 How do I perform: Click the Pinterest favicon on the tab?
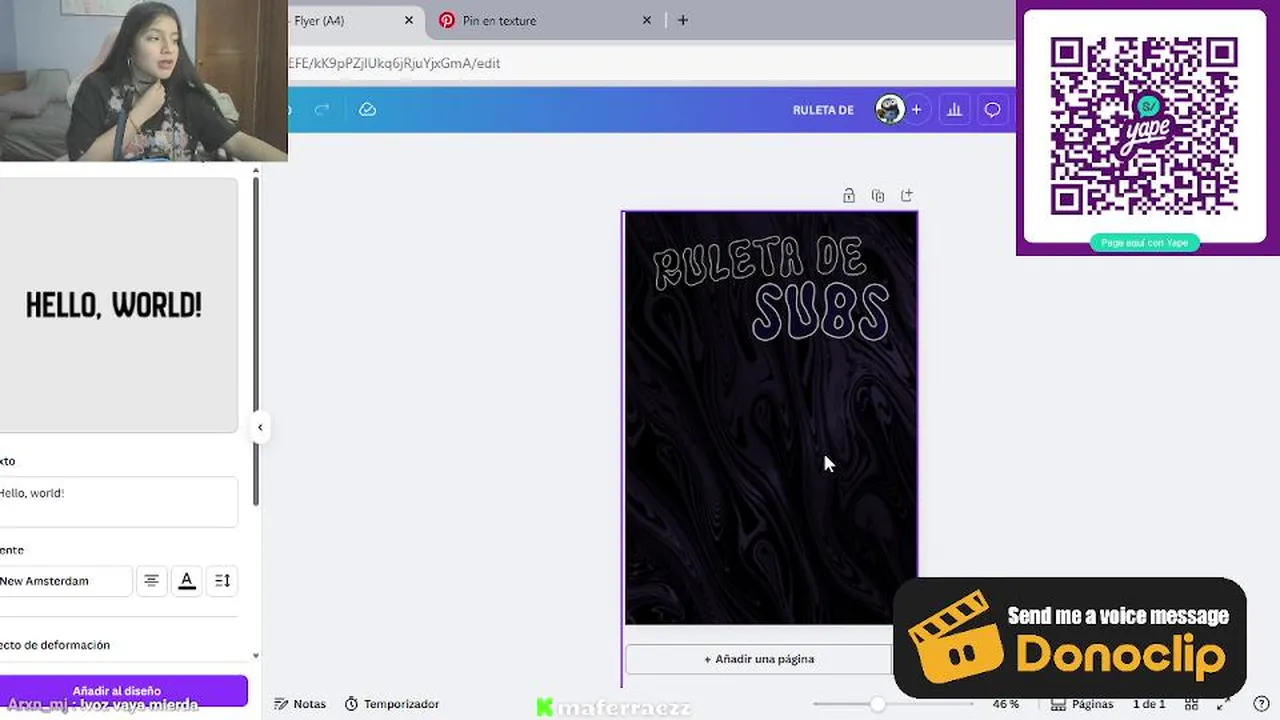tap(446, 20)
